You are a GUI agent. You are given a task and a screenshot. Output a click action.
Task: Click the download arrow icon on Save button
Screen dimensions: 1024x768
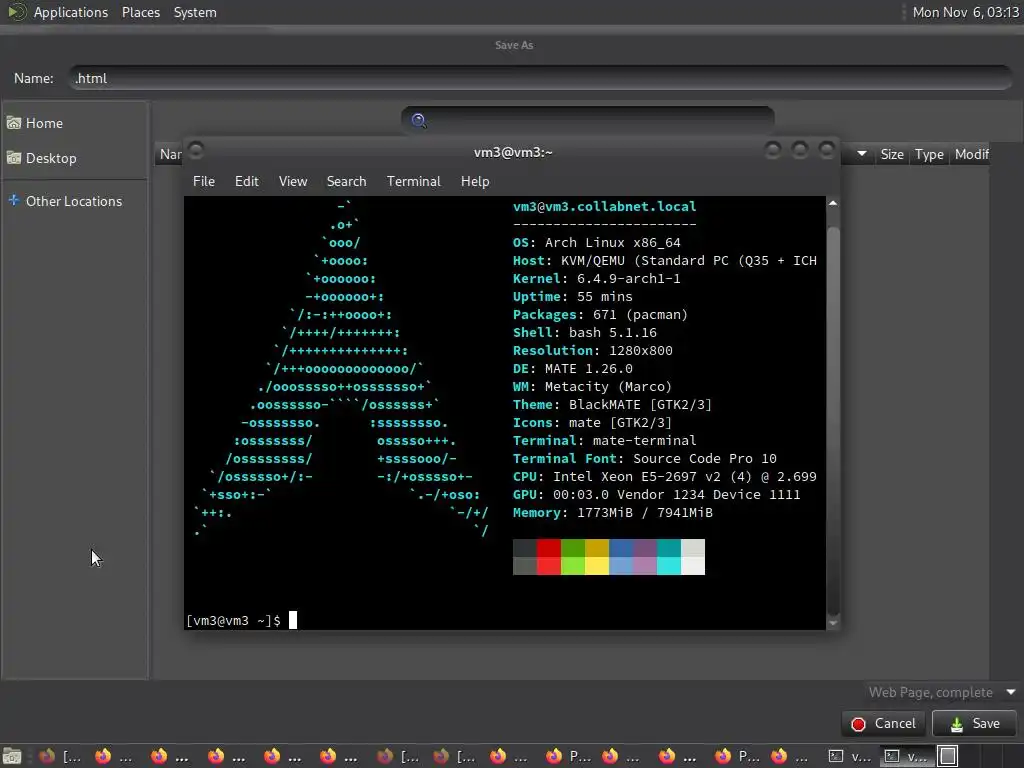point(957,724)
